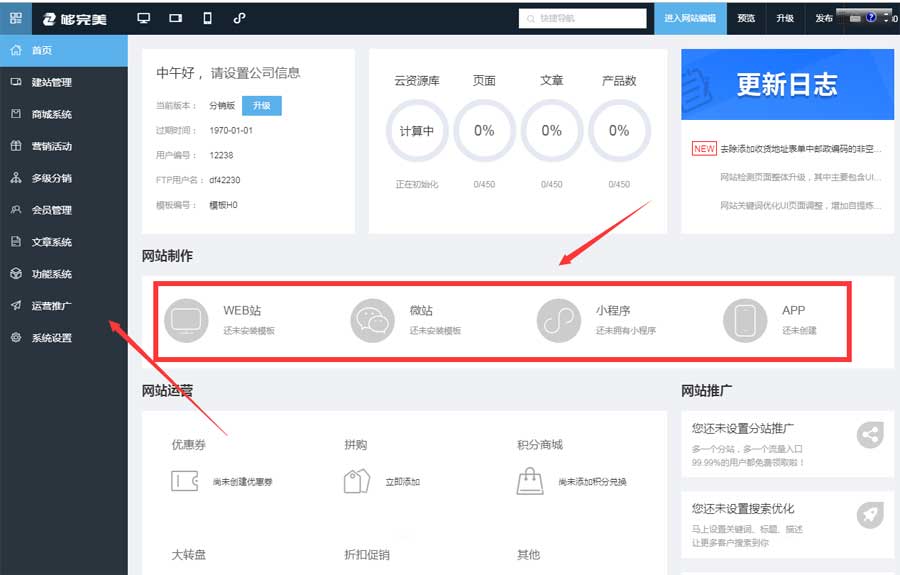Click the desktop preview icon in top bar
The image size is (900, 575).
(143, 18)
